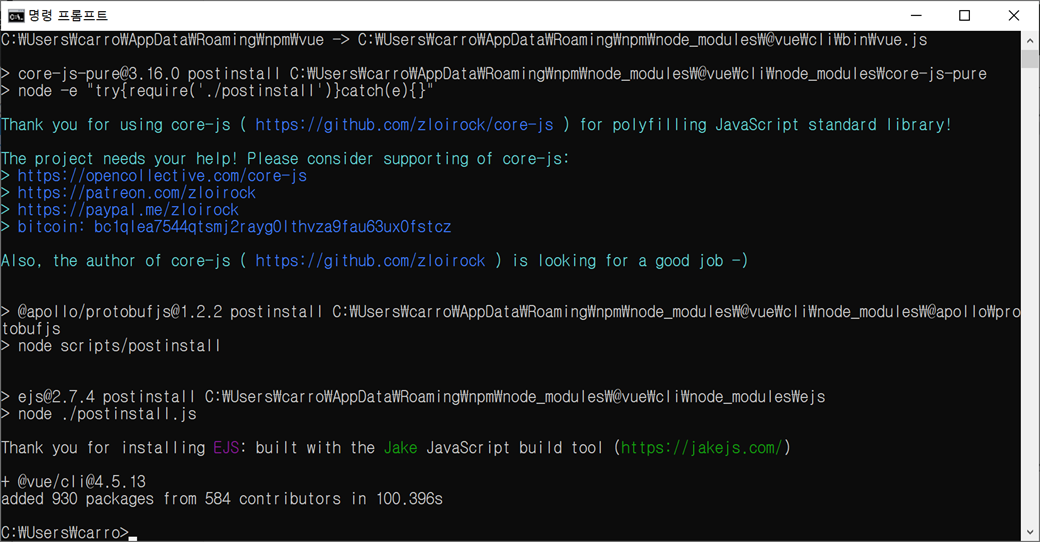Click 'looking for a good job' text
The image size is (1040, 542).
coord(631,261)
